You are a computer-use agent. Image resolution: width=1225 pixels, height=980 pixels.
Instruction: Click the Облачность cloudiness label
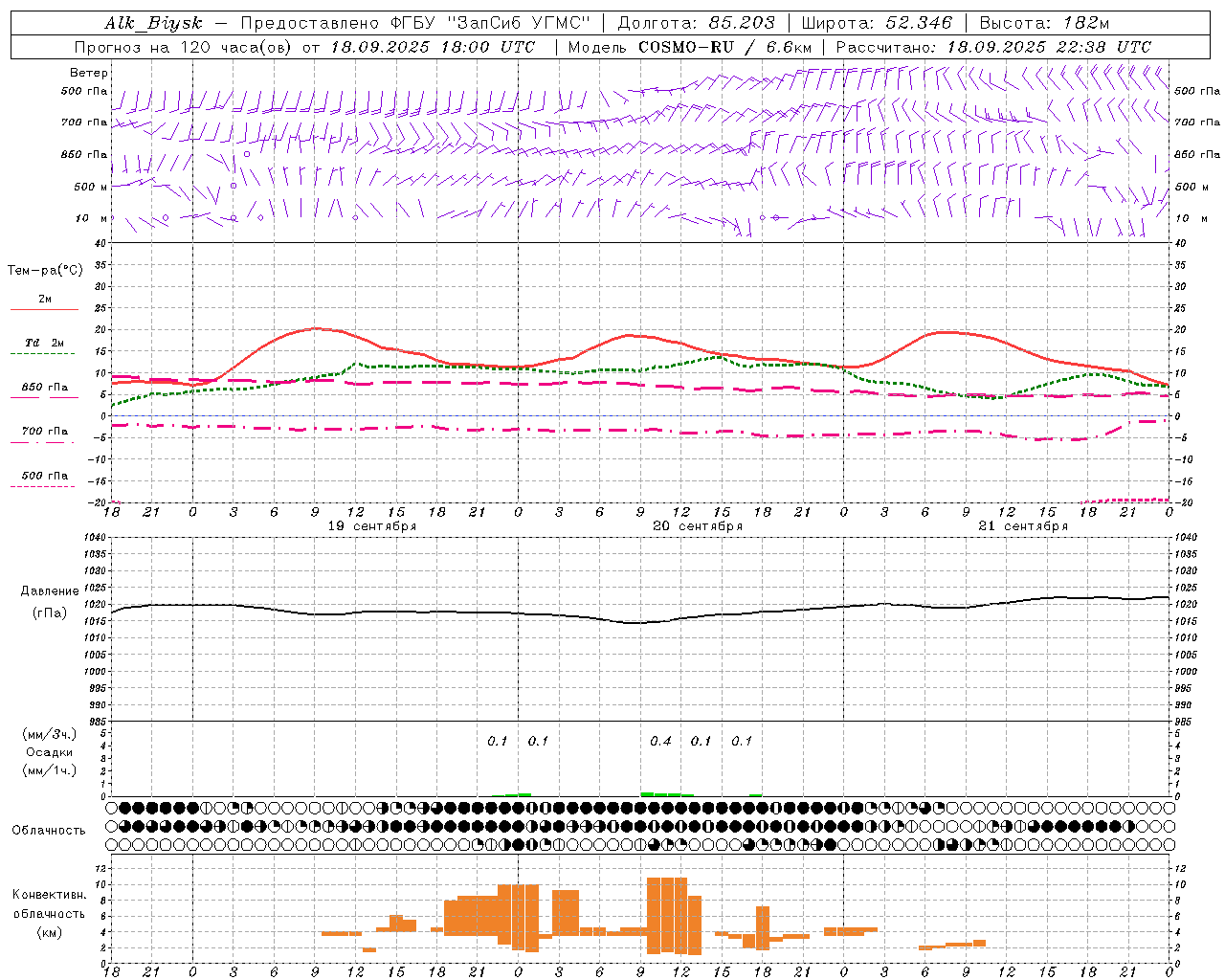[x=49, y=830]
